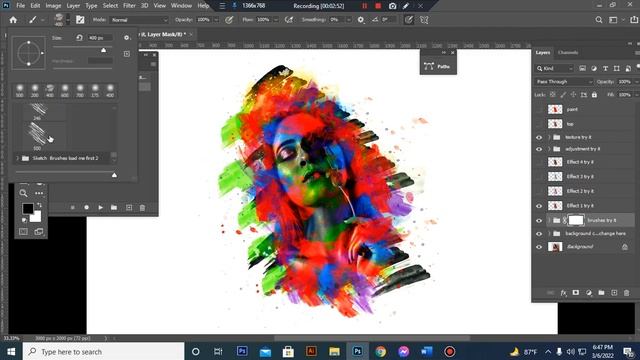Hide the Effect 1 try it layer
Image resolution: width=640 pixels, height=360 pixels.
539,206
